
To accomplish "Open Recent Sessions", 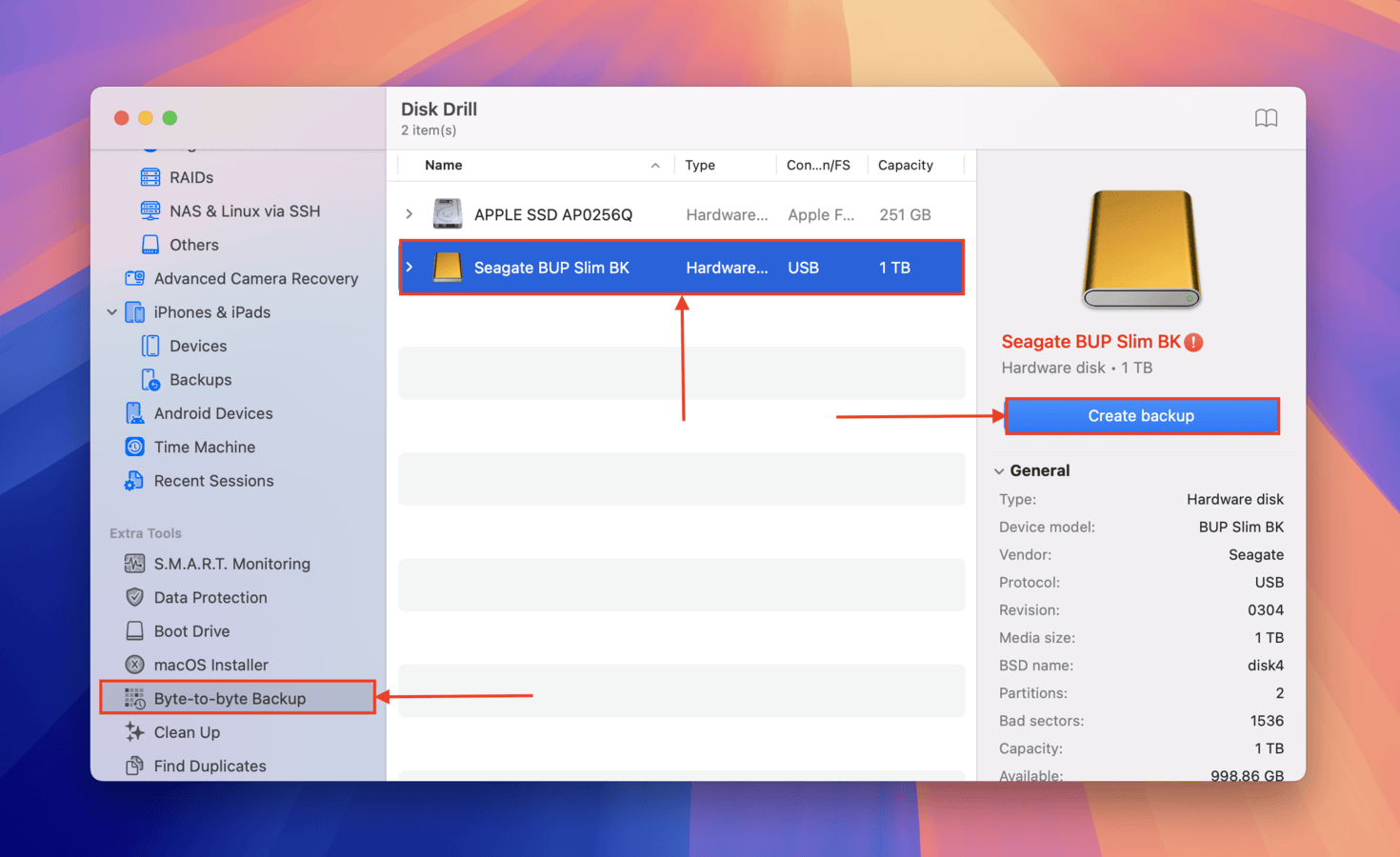I will click(214, 481).
